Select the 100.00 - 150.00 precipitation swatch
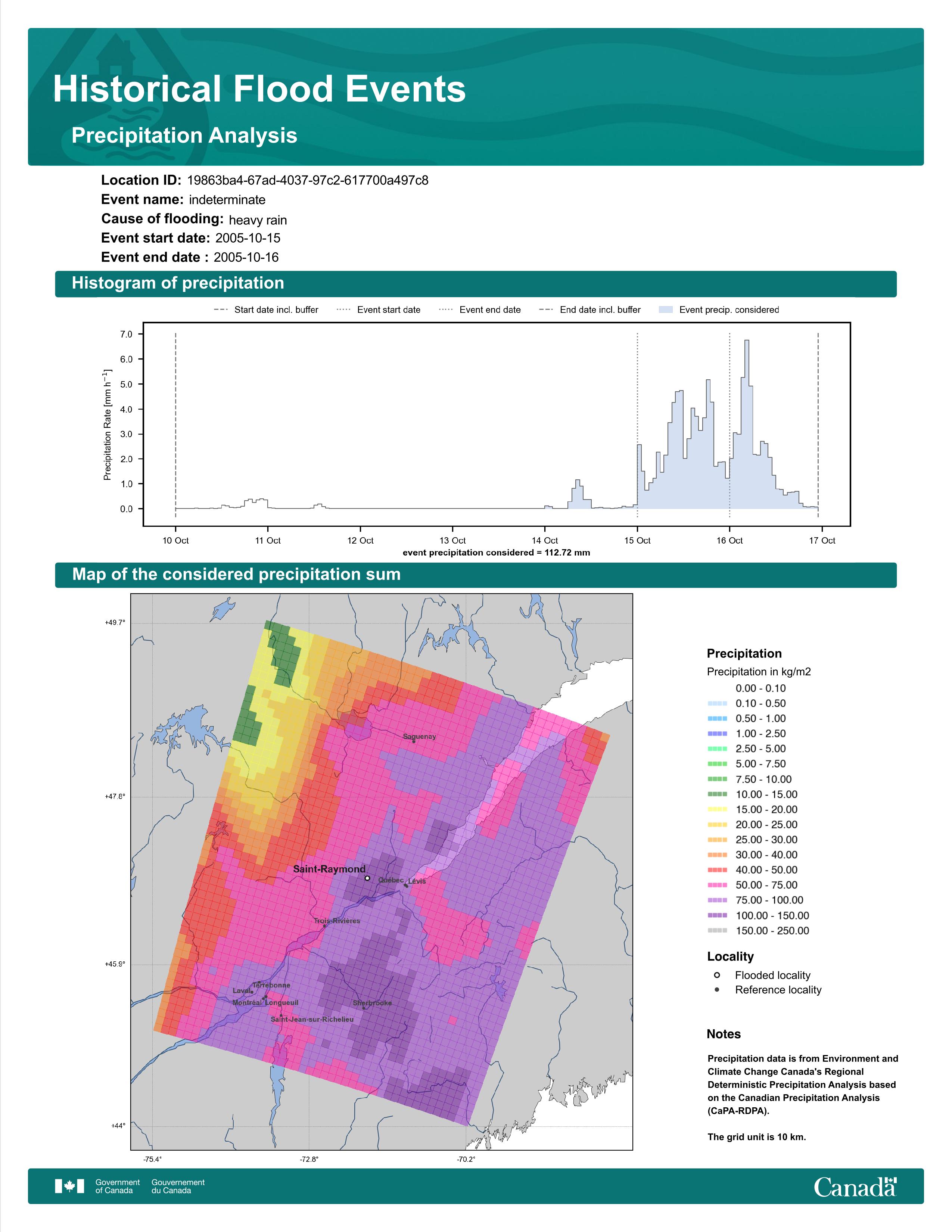This screenshot has width=952, height=1232. tap(717, 915)
